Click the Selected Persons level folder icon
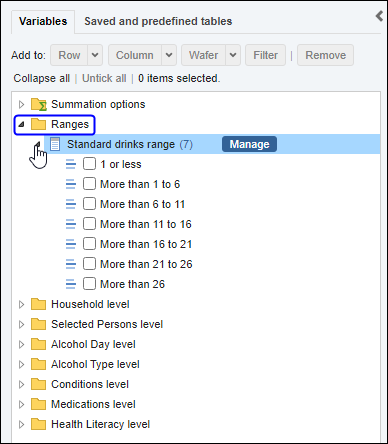 click(38, 324)
